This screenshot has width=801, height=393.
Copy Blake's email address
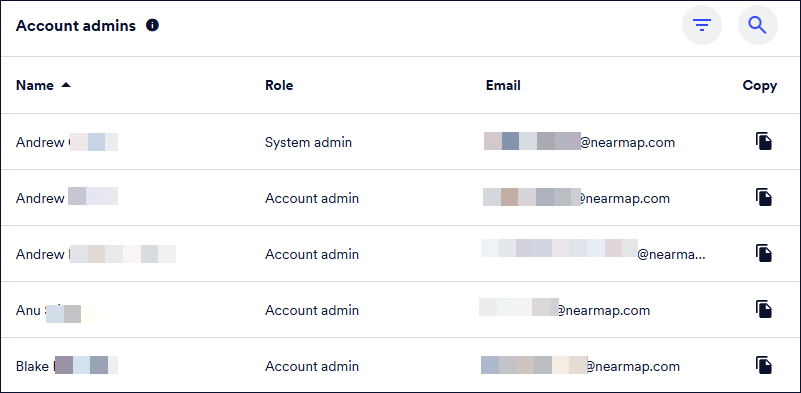(x=764, y=365)
